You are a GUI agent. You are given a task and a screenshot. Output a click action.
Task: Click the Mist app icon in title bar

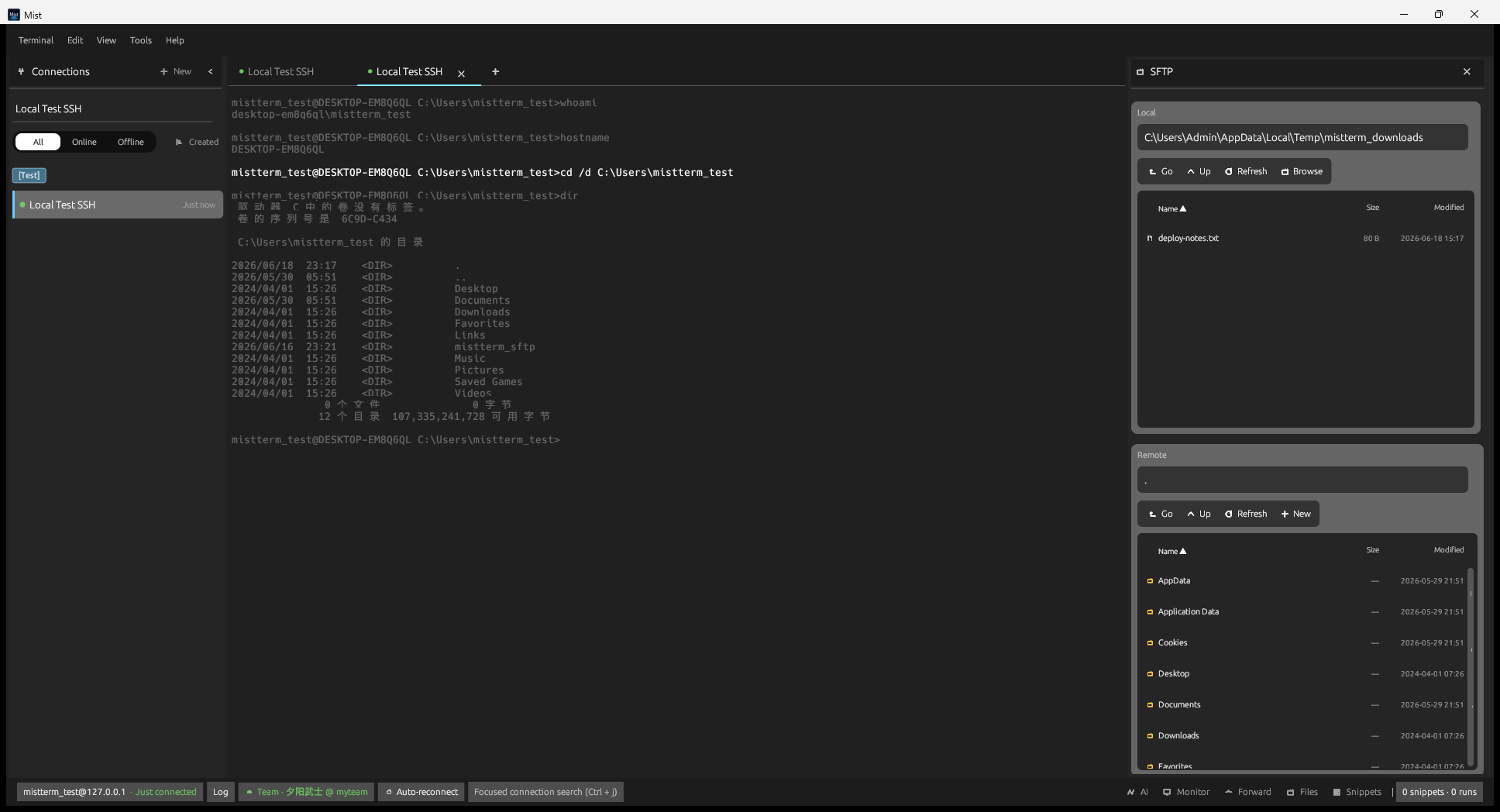coord(13,15)
